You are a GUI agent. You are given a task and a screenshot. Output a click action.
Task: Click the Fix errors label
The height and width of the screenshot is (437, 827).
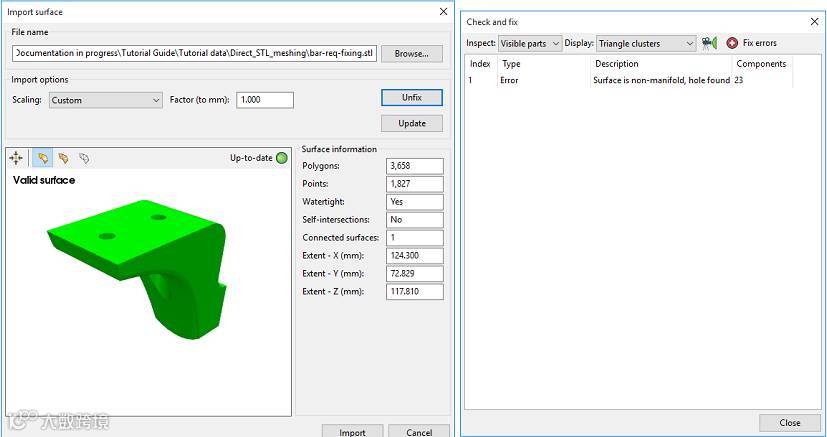759,43
